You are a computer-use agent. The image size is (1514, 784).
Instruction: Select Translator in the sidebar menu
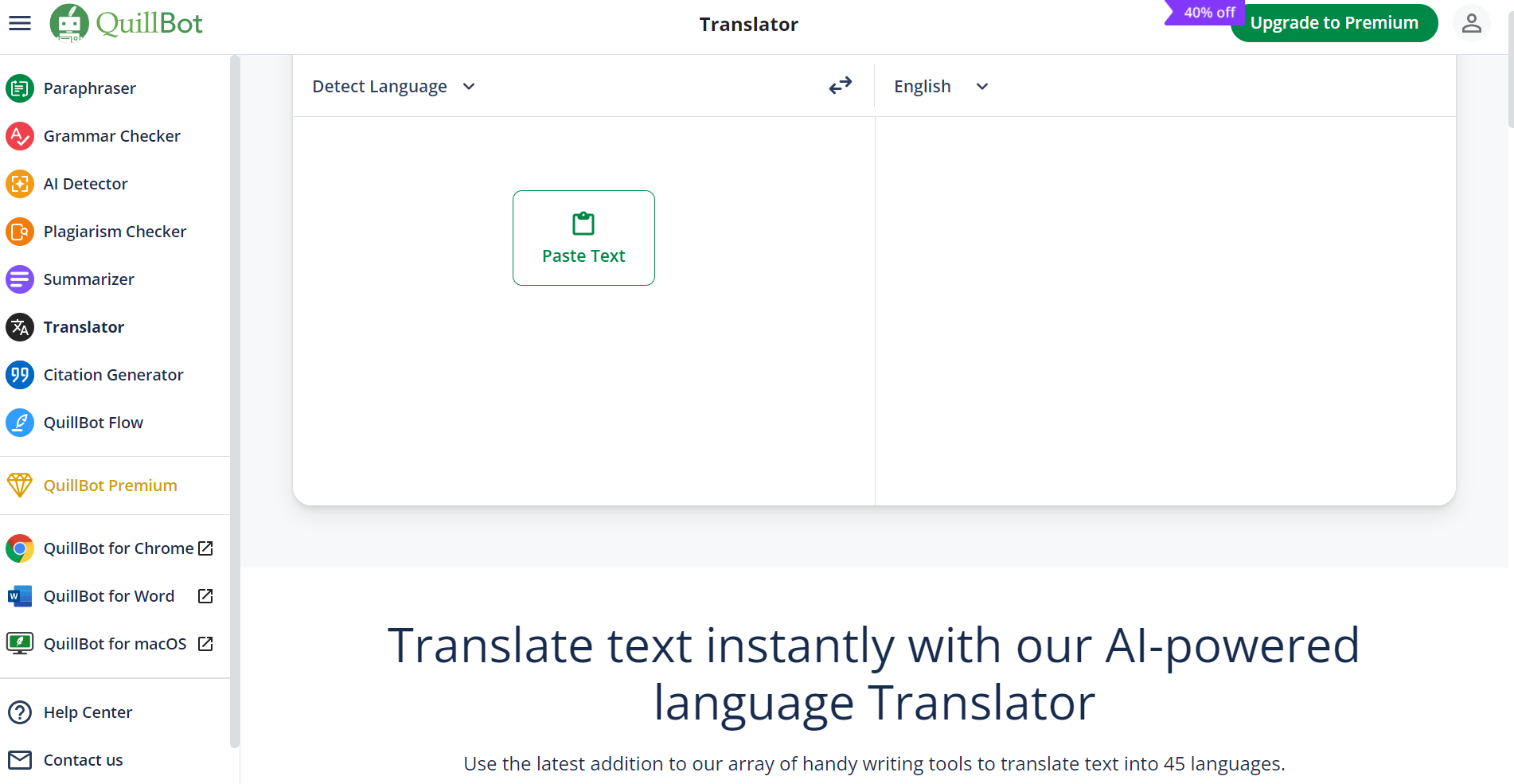click(x=84, y=327)
